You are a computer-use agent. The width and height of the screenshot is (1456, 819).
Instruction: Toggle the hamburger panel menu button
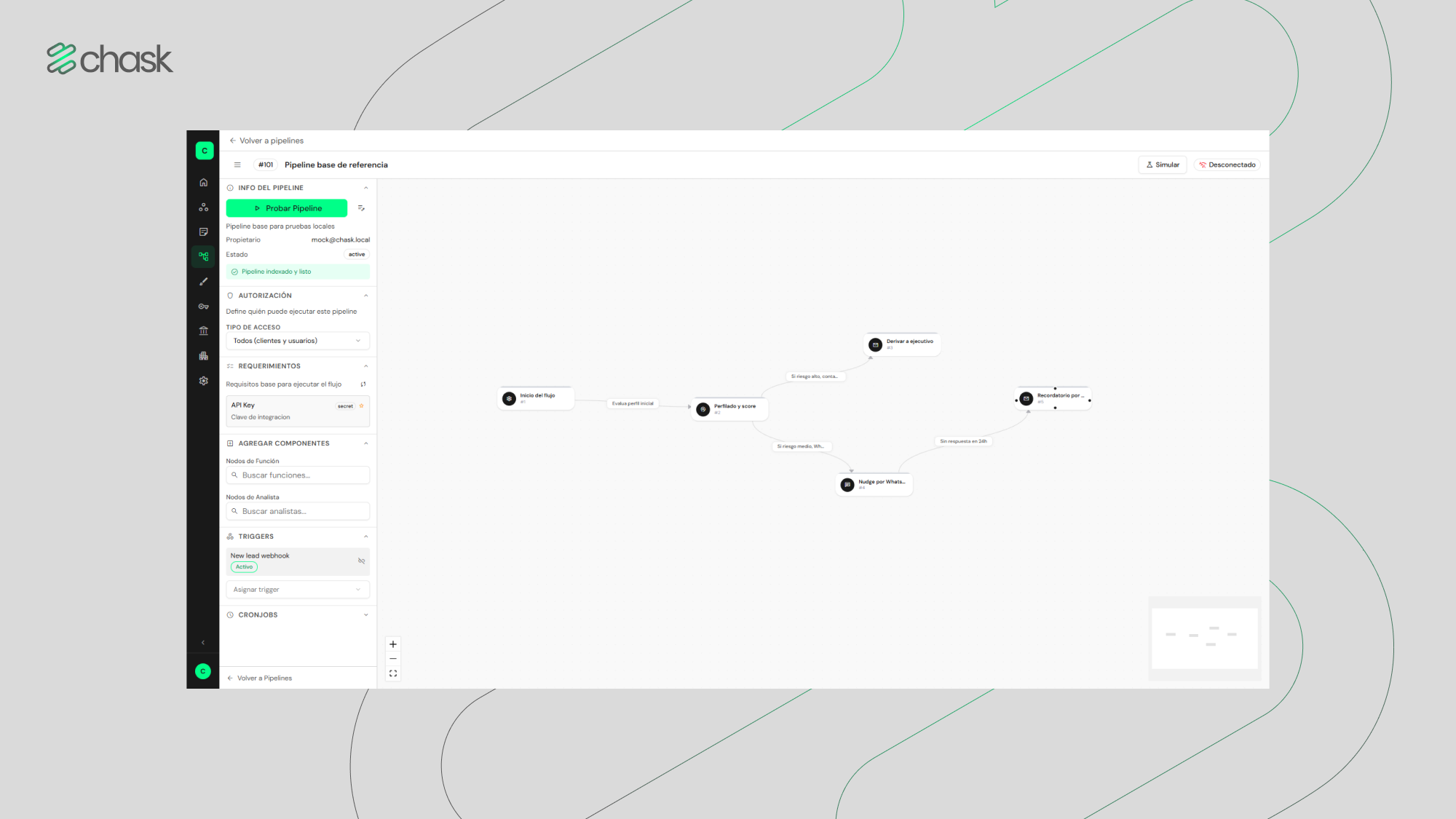237,165
